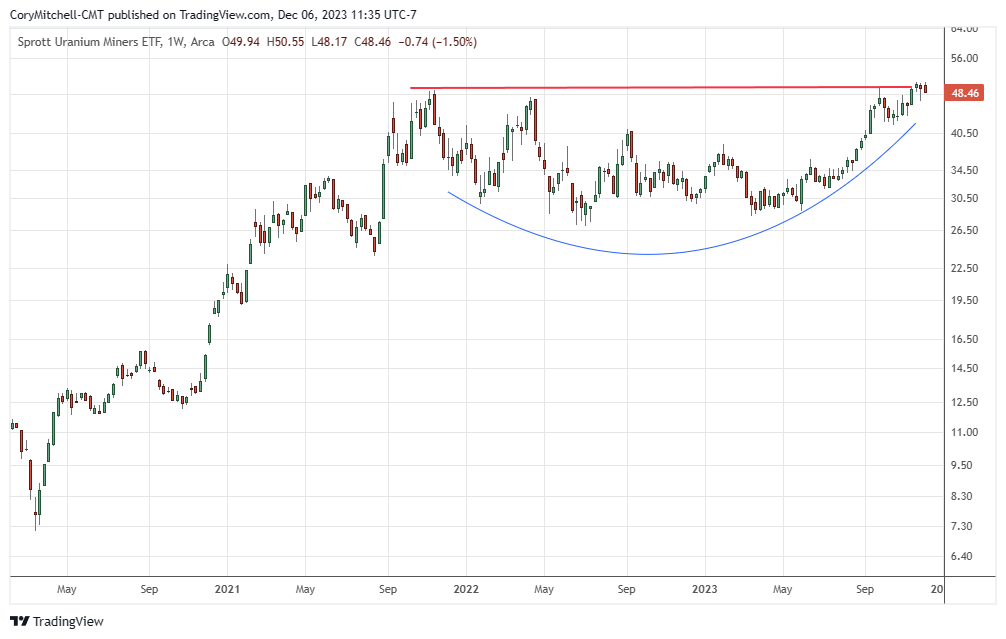
Task: Click the 22.50 price axis label
Action: (964, 268)
